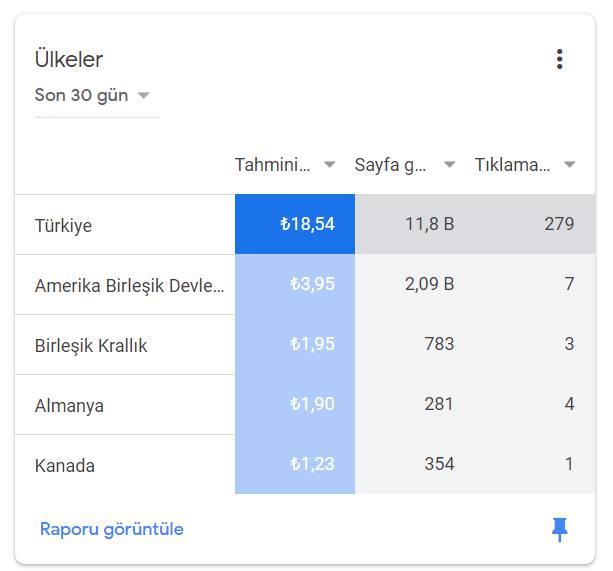613x571 pixels.
Task: Click the 783 page views value
Action: [x=439, y=344]
